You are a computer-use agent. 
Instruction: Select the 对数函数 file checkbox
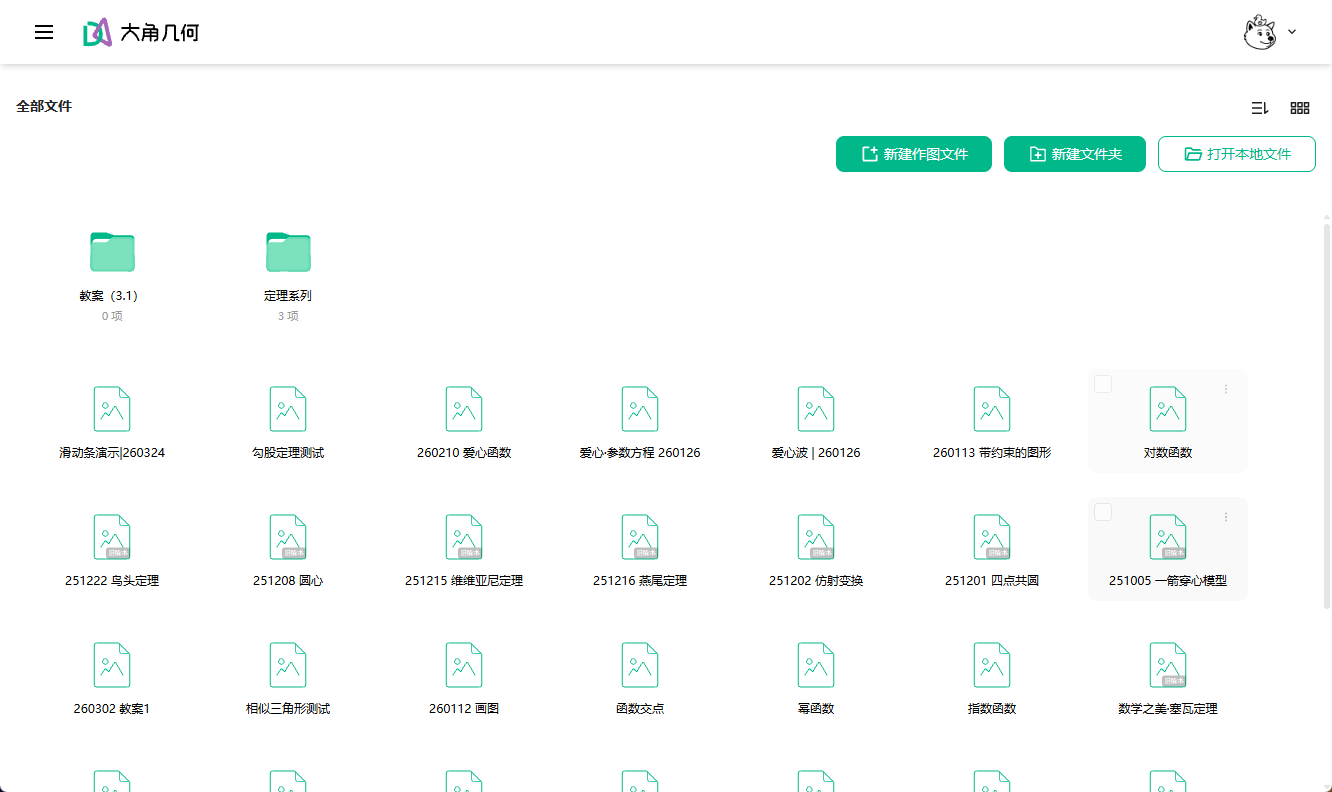[1103, 384]
